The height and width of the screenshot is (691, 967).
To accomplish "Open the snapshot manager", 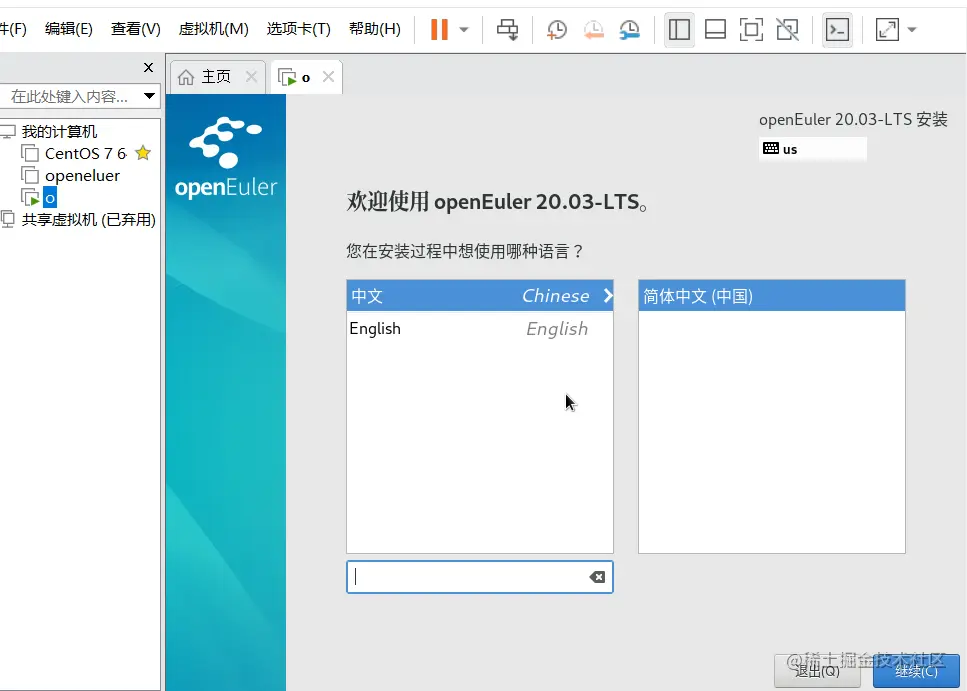I will point(630,29).
